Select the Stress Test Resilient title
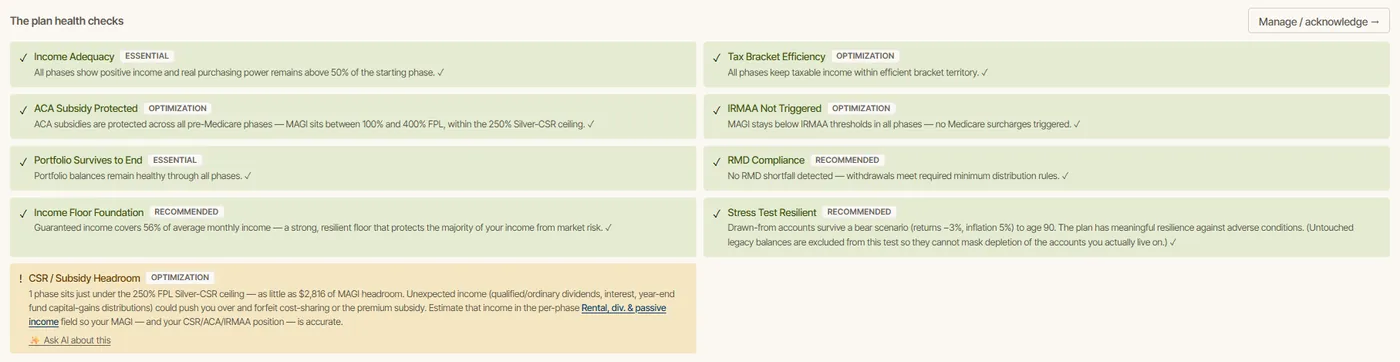Image resolution: width=1400 pixels, height=362 pixels. pyautogui.click(x=772, y=213)
